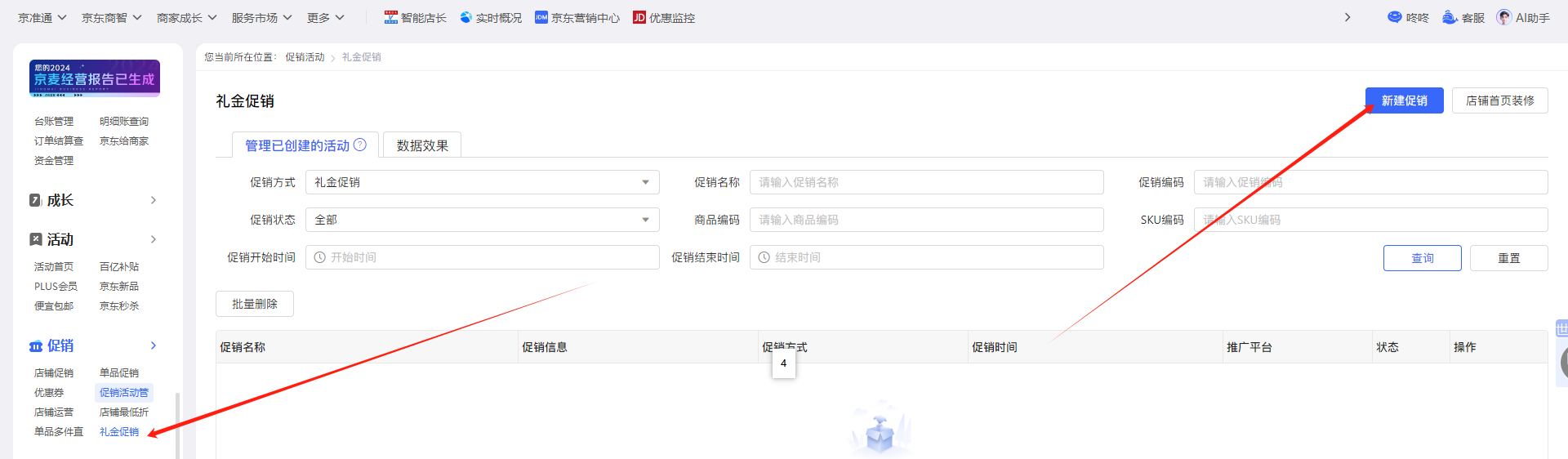Switch to the 数据效果 tab
This screenshot has width=1568, height=459.
click(422, 145)
